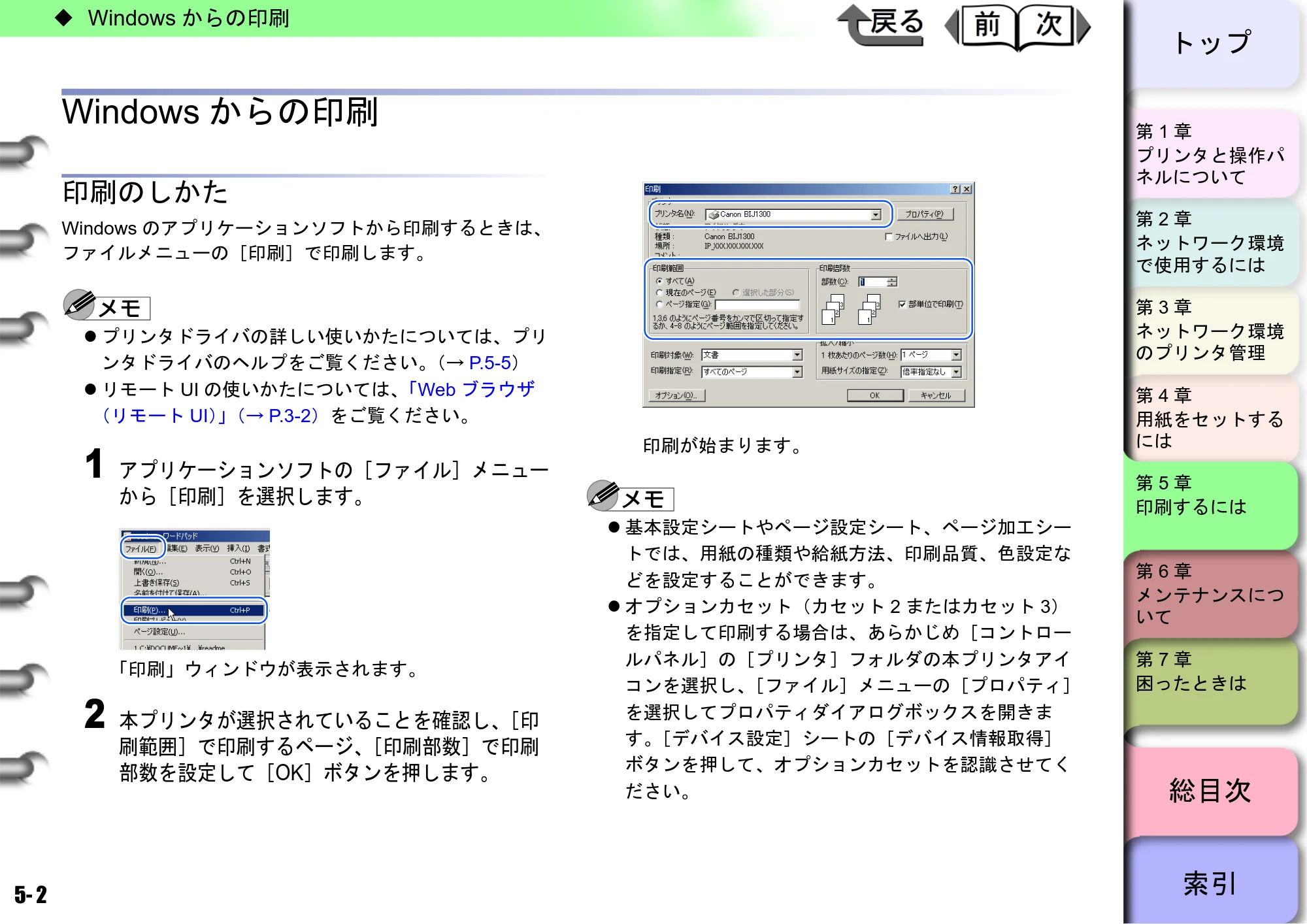Viewport: 1307px width, 924px height.
Task: Open chapter 第2章 ネットワーク環境で使用するには
Action: point(1212,242)
